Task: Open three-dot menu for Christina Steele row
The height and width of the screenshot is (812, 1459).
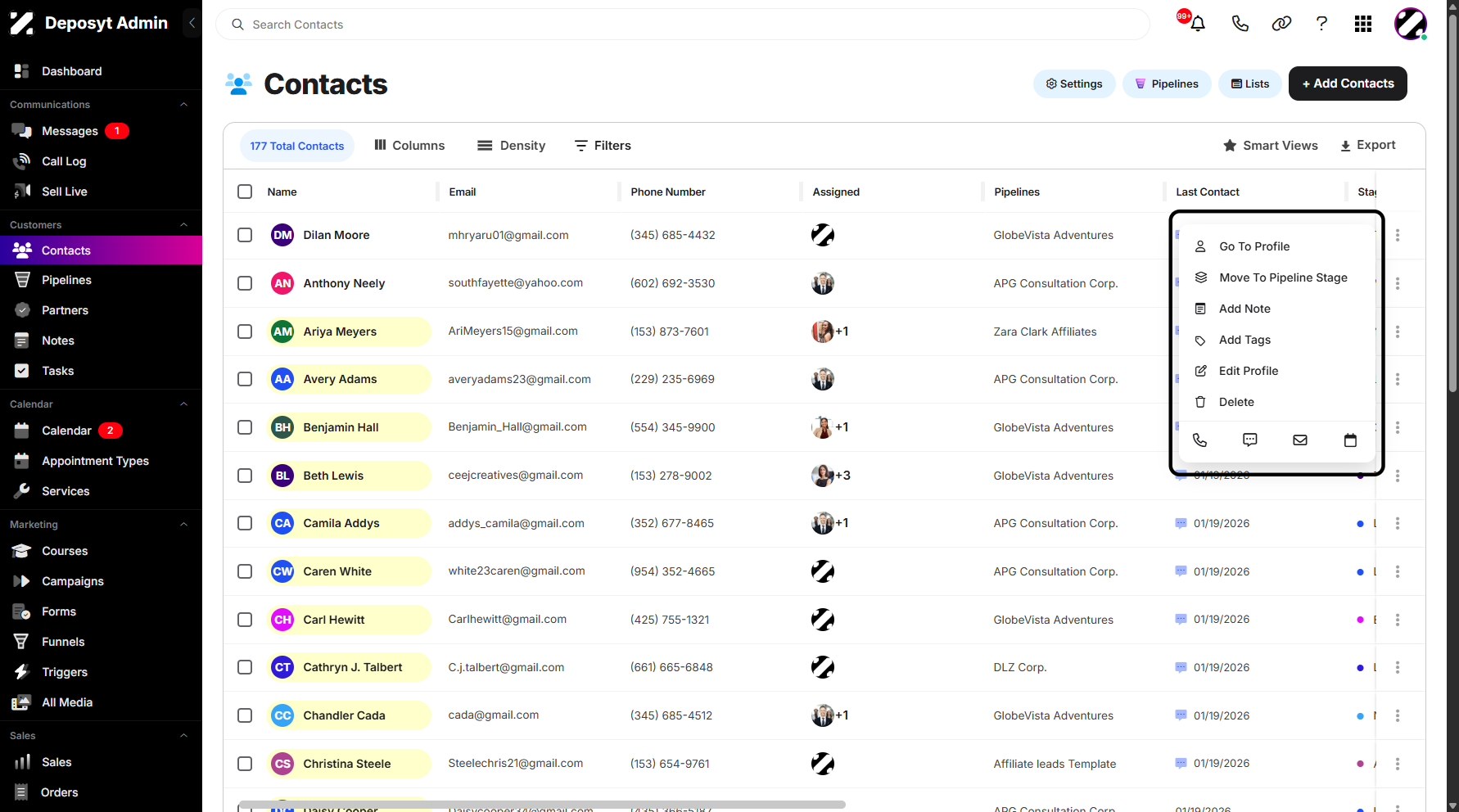Action: coord(1398,764)
